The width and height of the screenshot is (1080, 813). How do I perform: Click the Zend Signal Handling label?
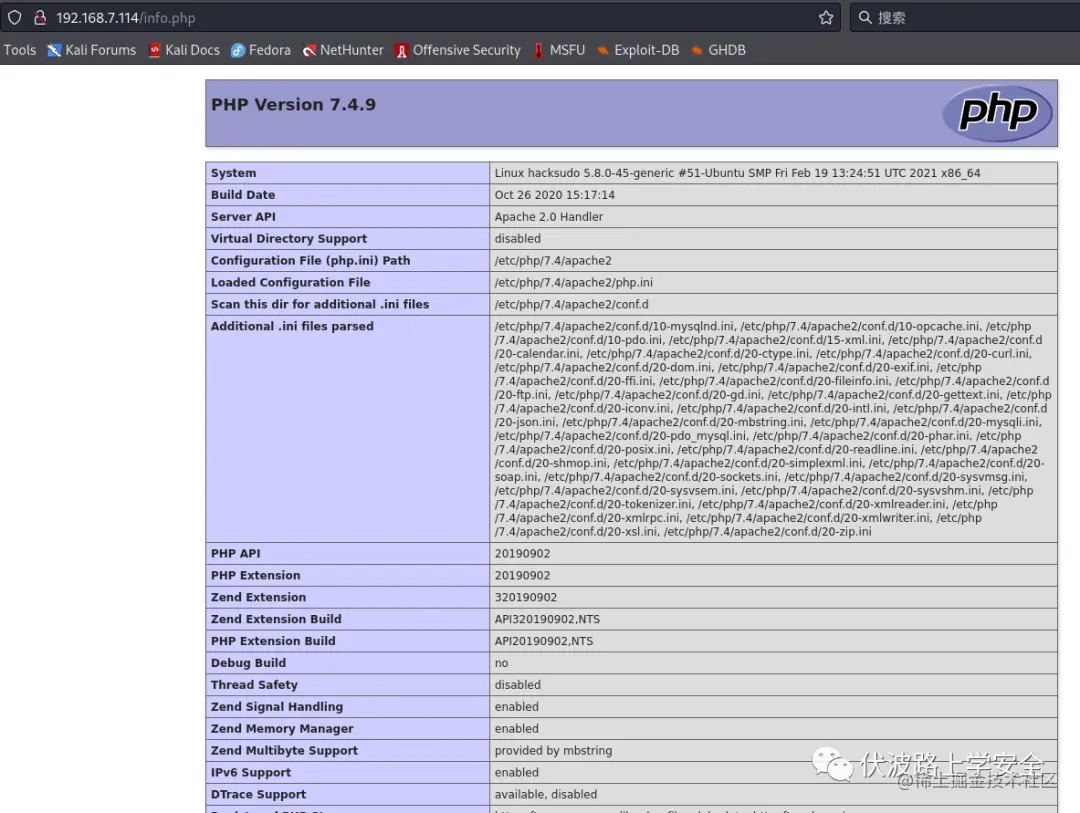pos(276,707)
